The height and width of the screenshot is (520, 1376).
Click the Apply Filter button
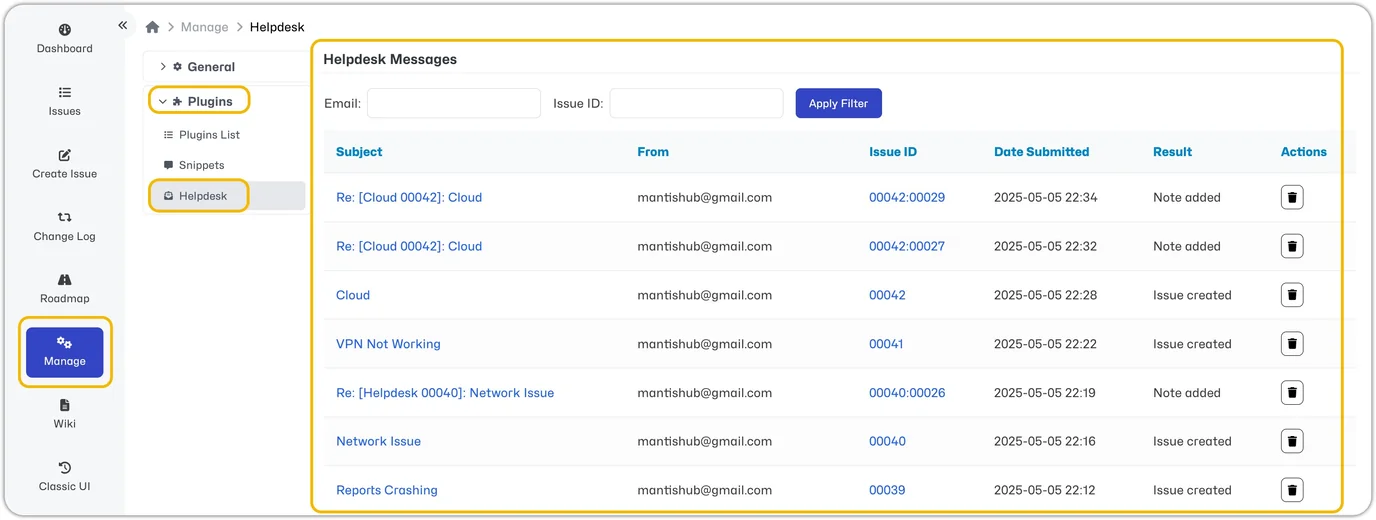[x=839, y=103]
